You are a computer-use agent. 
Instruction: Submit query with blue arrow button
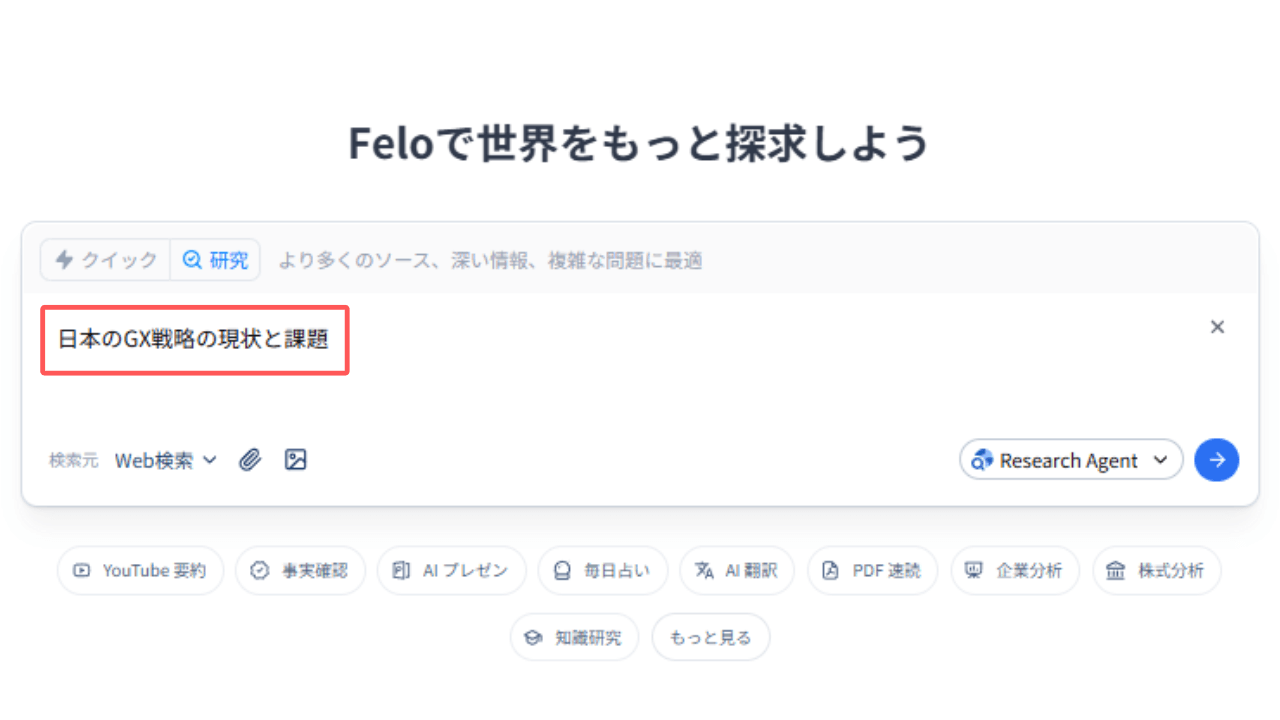(x=1217, y=460)
